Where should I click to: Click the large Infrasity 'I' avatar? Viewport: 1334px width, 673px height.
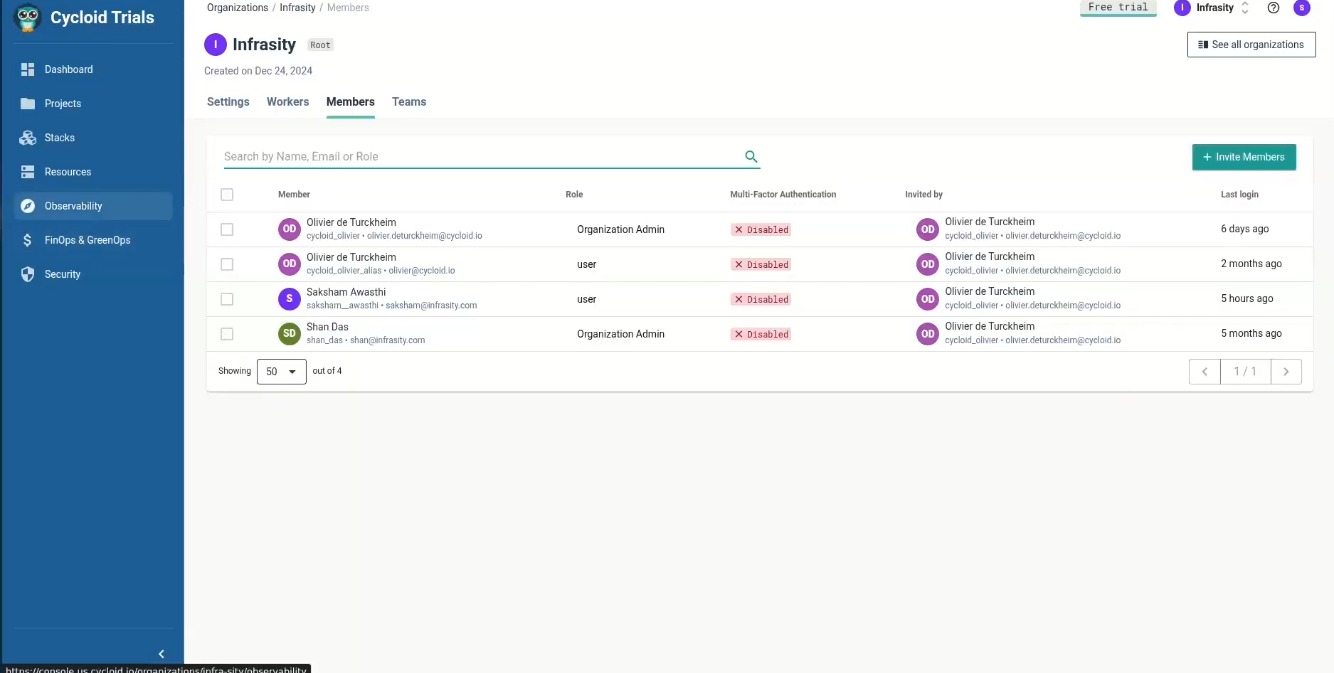point(215,44)
